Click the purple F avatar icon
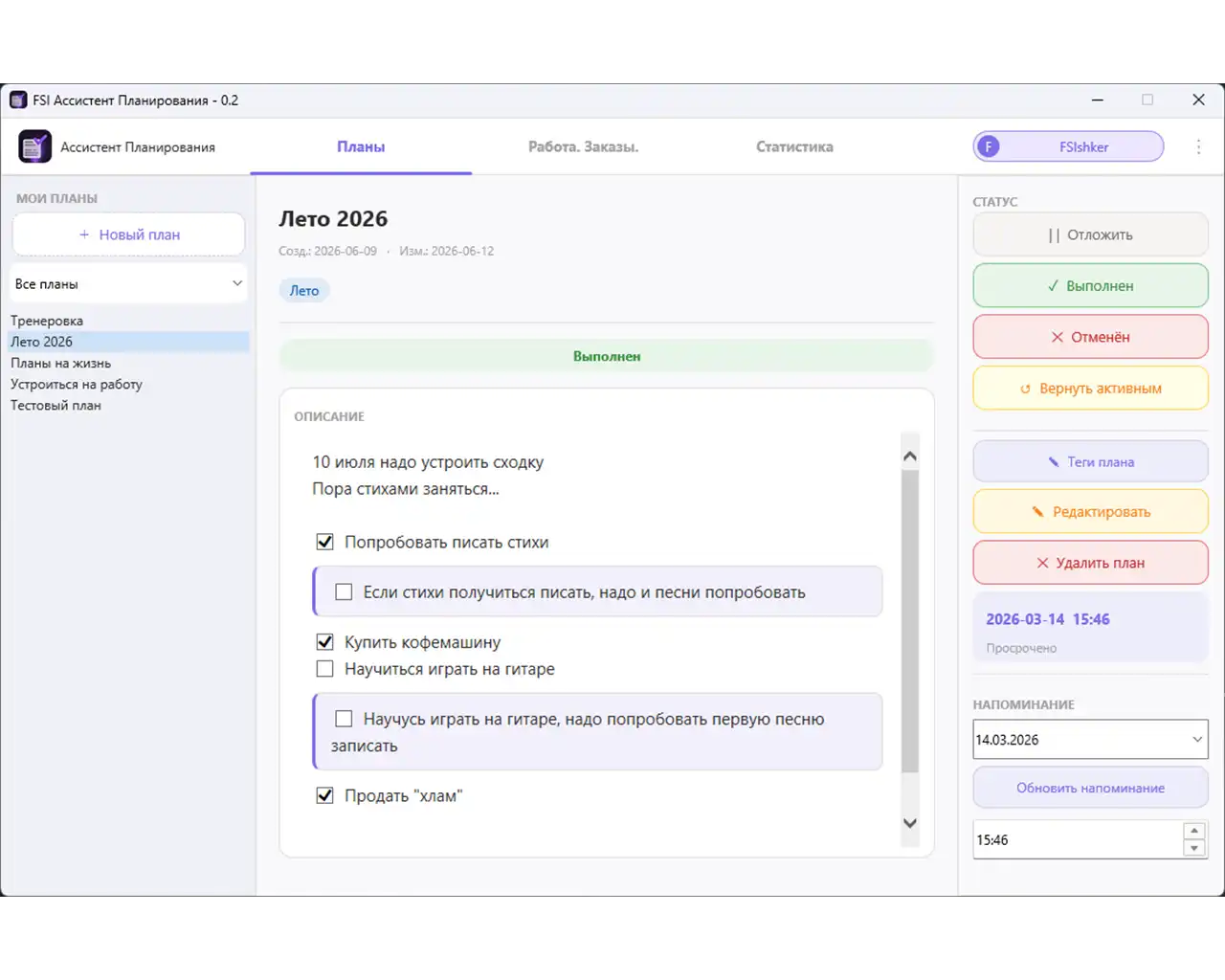The image size is (1225, 980). (989, 146)
